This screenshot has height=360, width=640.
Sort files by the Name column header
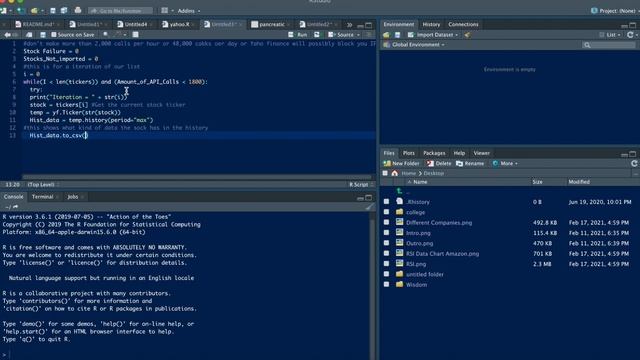pyautogui.click(x=420, y=182)
